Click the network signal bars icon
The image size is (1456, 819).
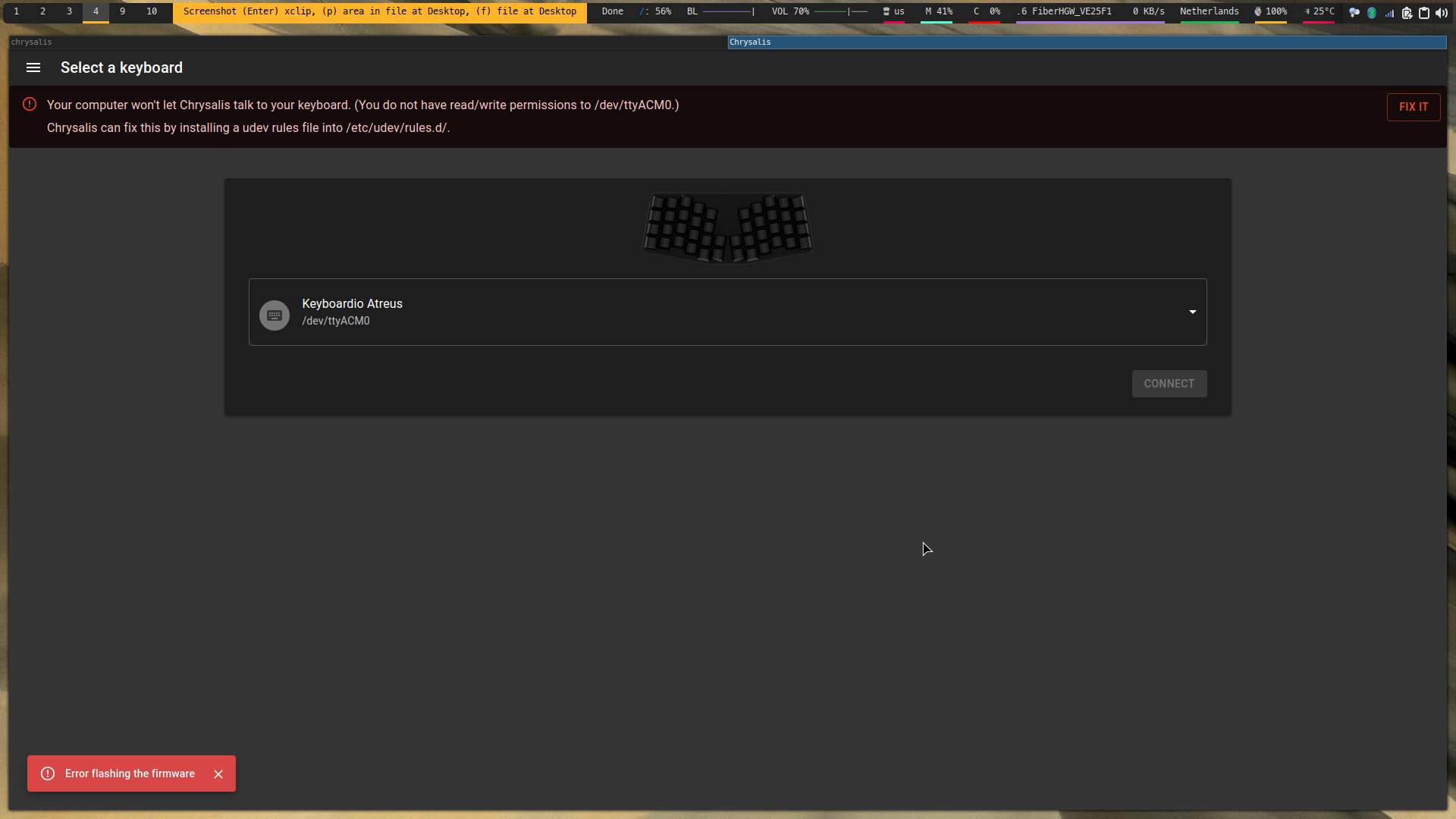pos(1389,13)
